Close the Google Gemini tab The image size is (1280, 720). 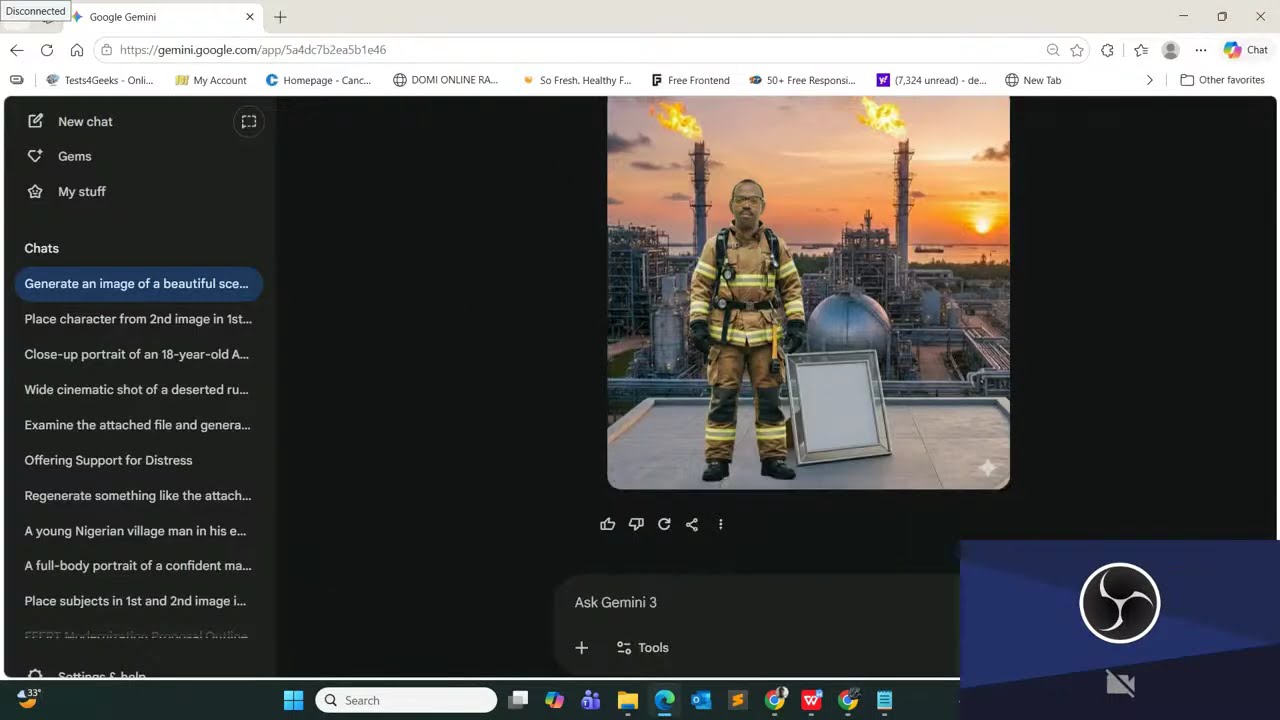(x=250, y=17)
